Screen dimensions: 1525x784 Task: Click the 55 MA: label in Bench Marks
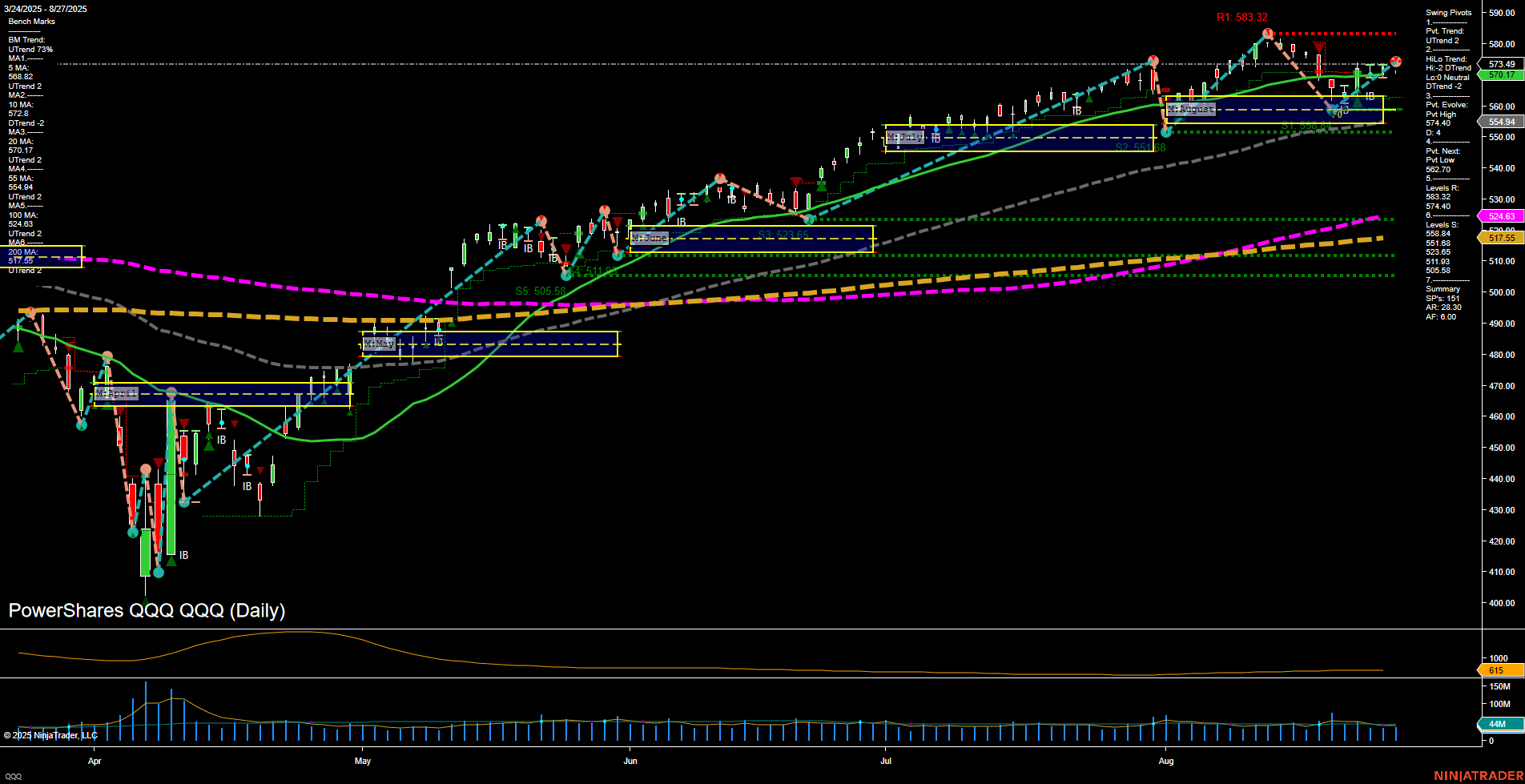[x=21, y=179]
